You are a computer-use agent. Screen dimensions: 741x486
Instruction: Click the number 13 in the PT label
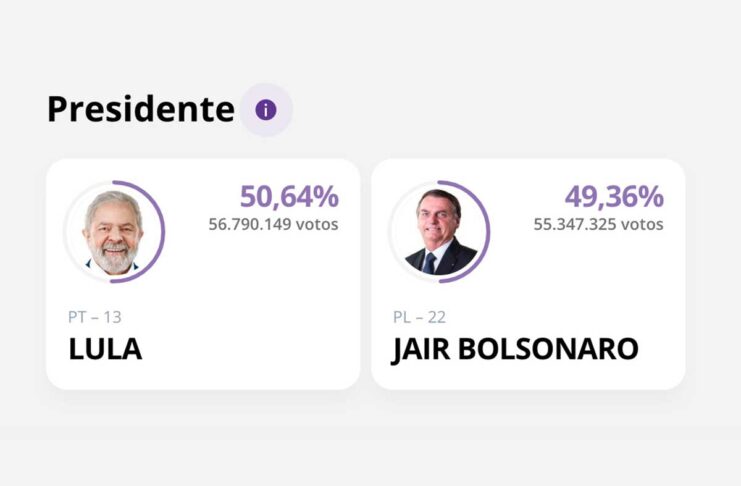tap(112, 317)
